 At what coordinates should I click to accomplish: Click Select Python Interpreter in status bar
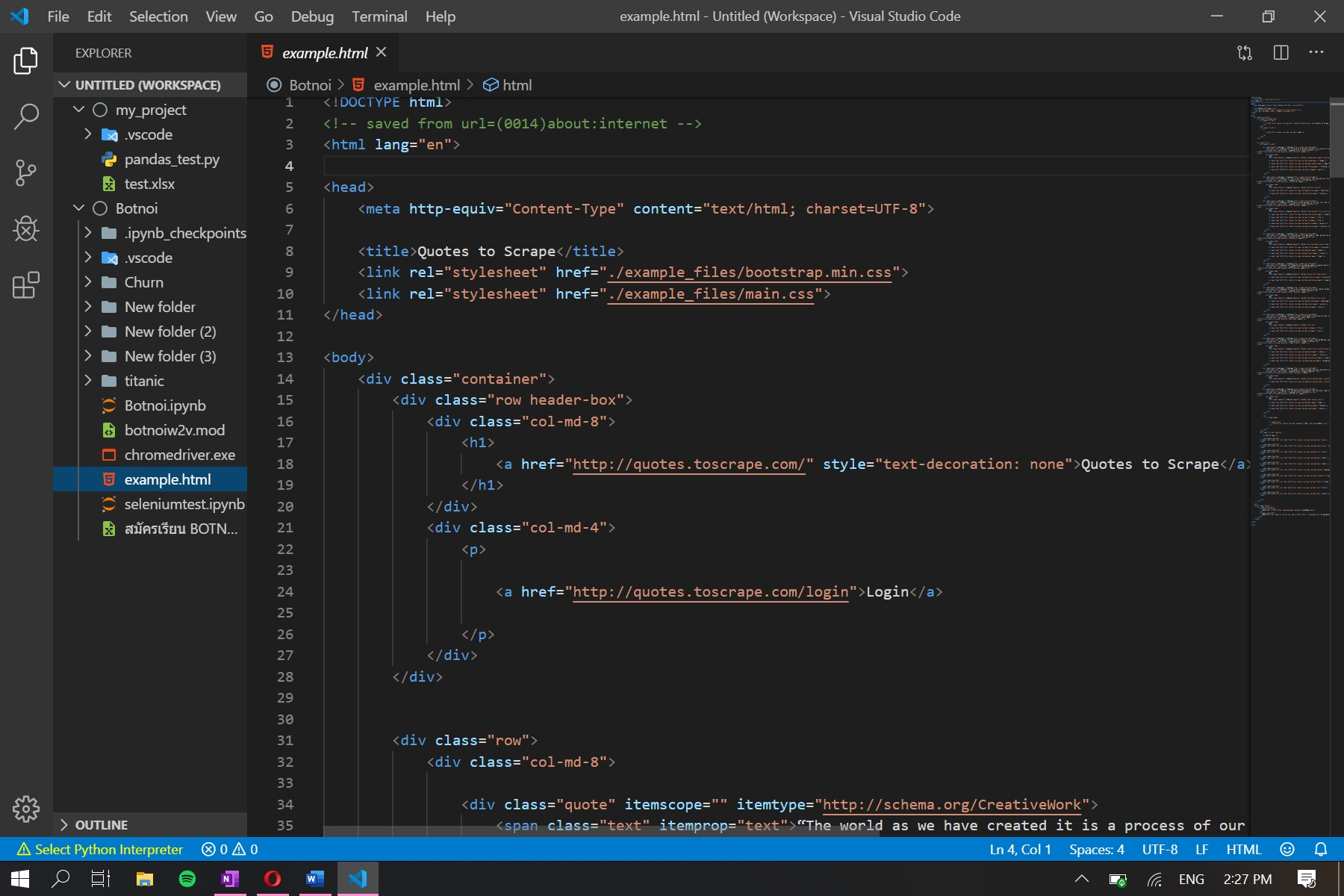[x=100, y=849]
